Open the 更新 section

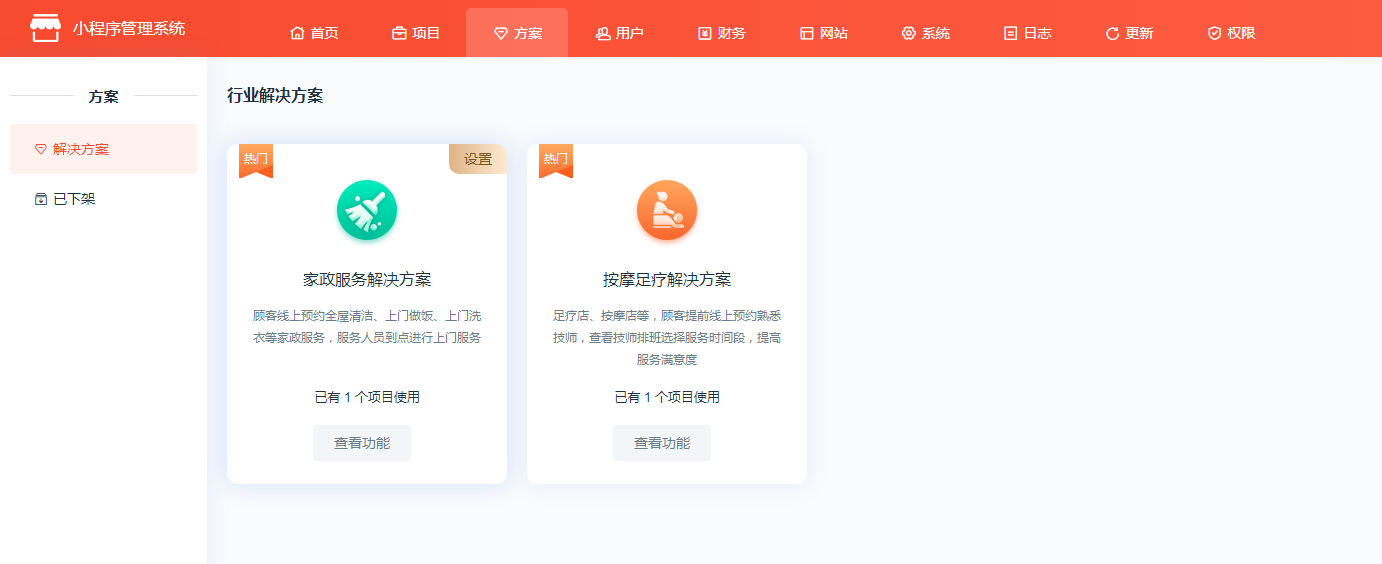[x=1130, y=33]
